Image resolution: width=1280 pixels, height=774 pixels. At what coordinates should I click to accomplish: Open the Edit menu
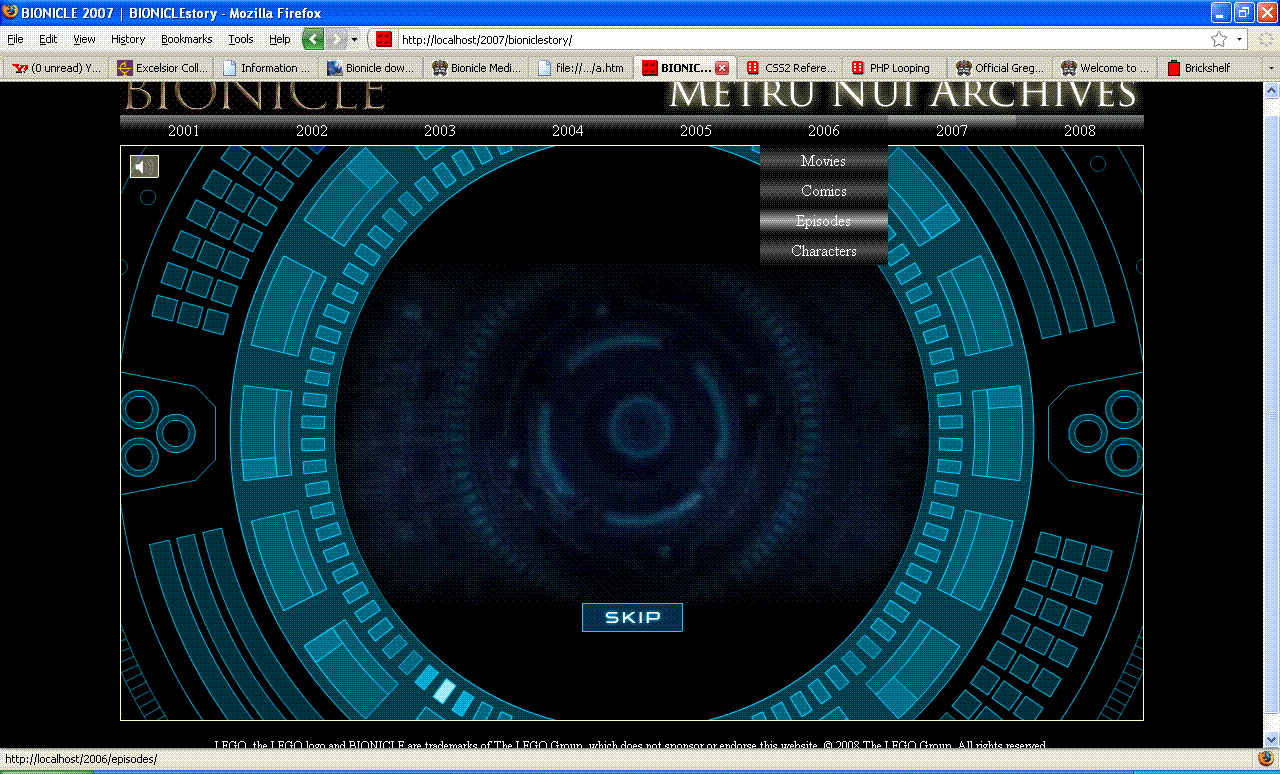48,39
